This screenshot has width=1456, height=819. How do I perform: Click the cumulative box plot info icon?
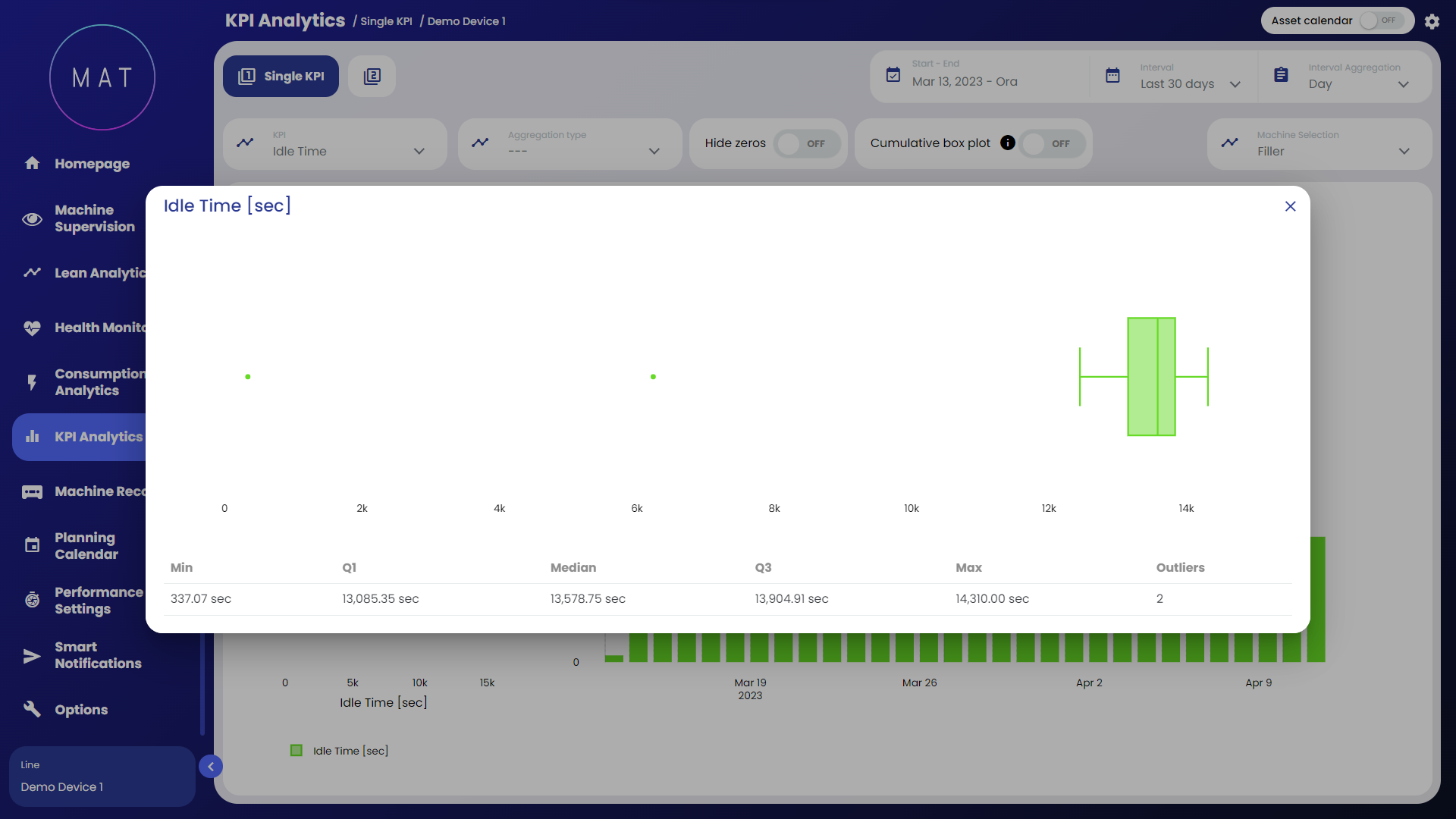coord(1007,143)
